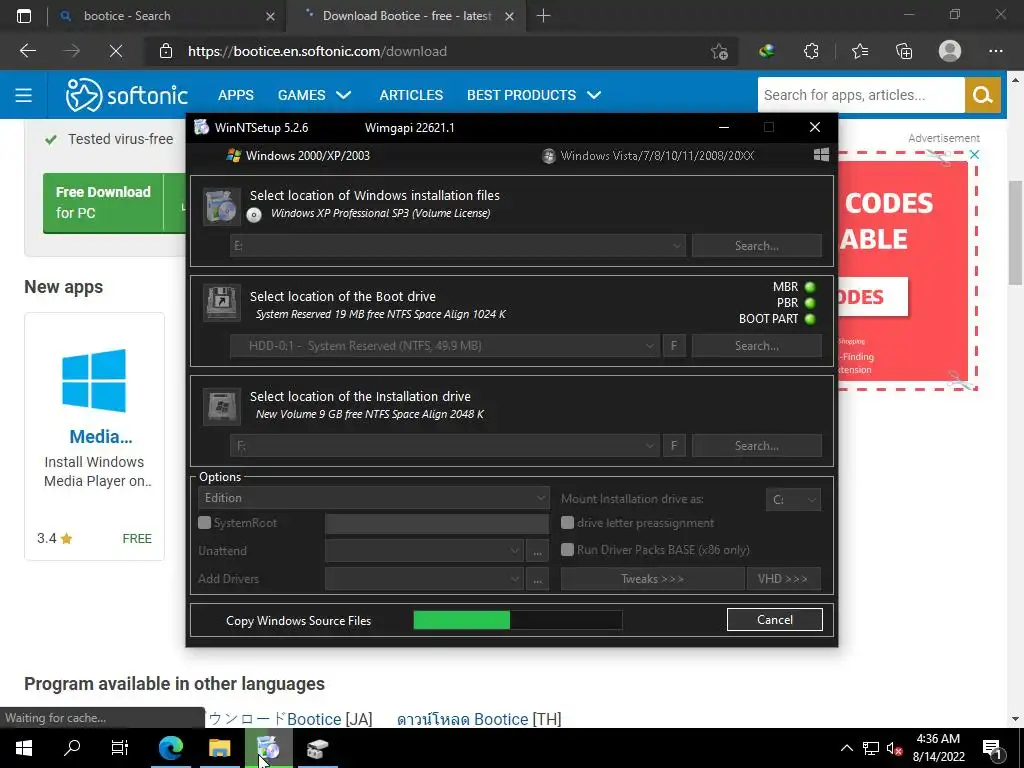Screen dimensions: 1024x768
Task: Click the browser back arrow
Action: 27,51
